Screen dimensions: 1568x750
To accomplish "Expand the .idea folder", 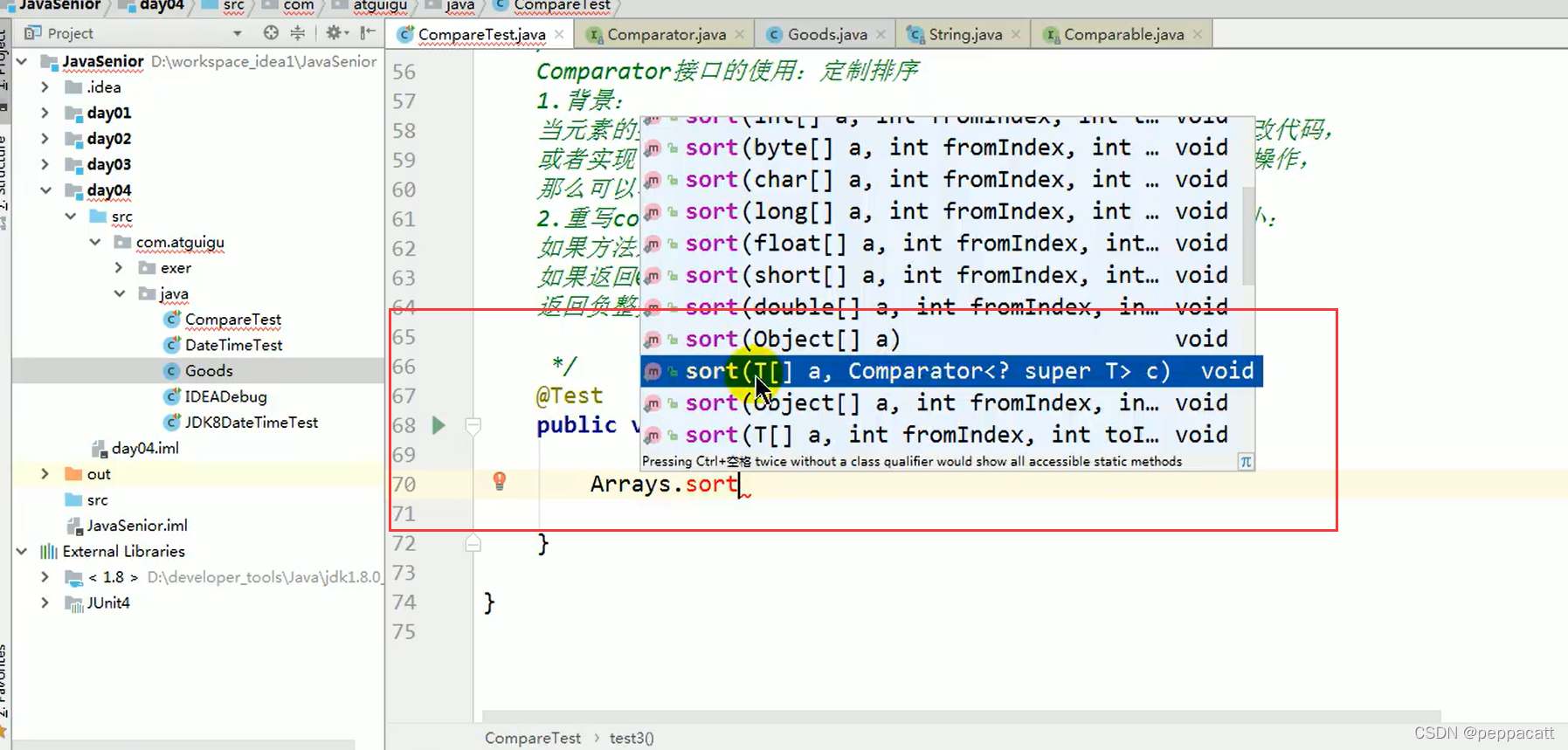I will point(45,87).
